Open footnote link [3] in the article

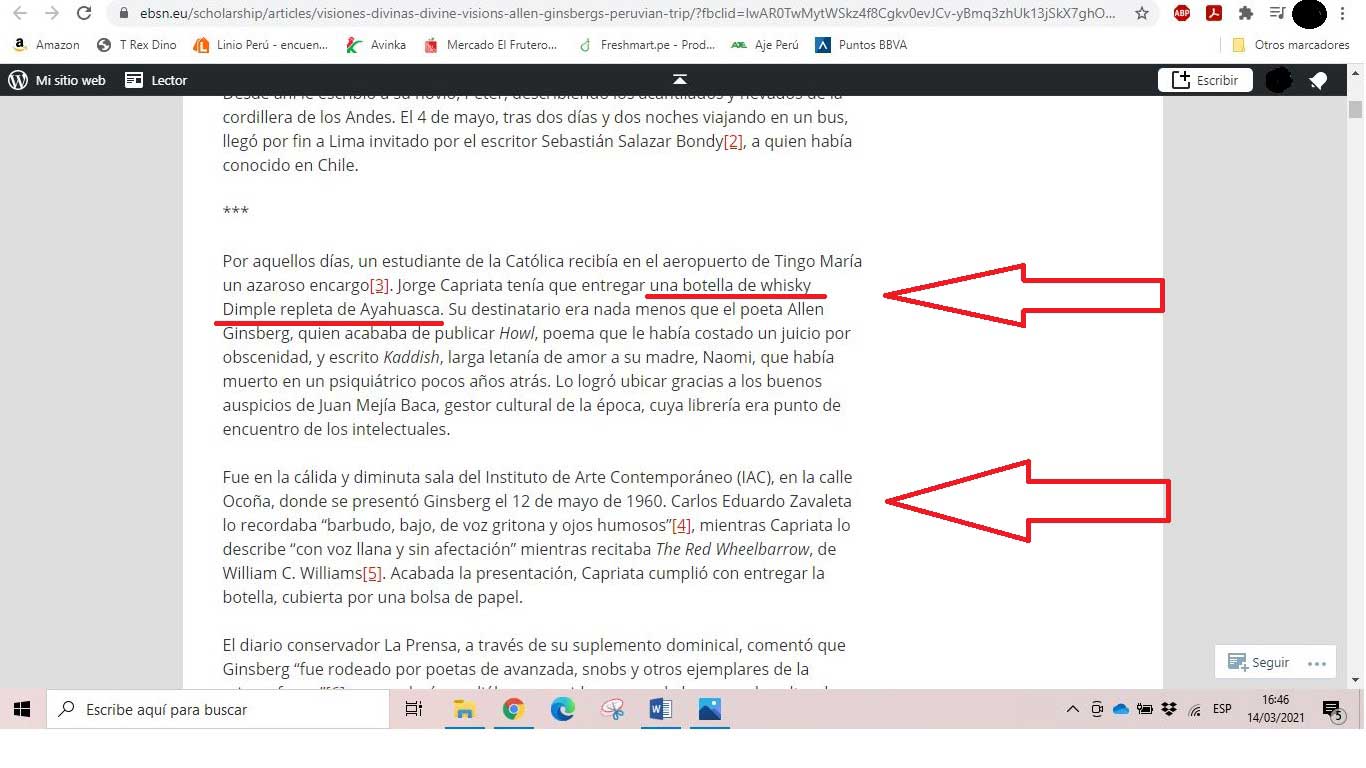click(x=379, y=286)
